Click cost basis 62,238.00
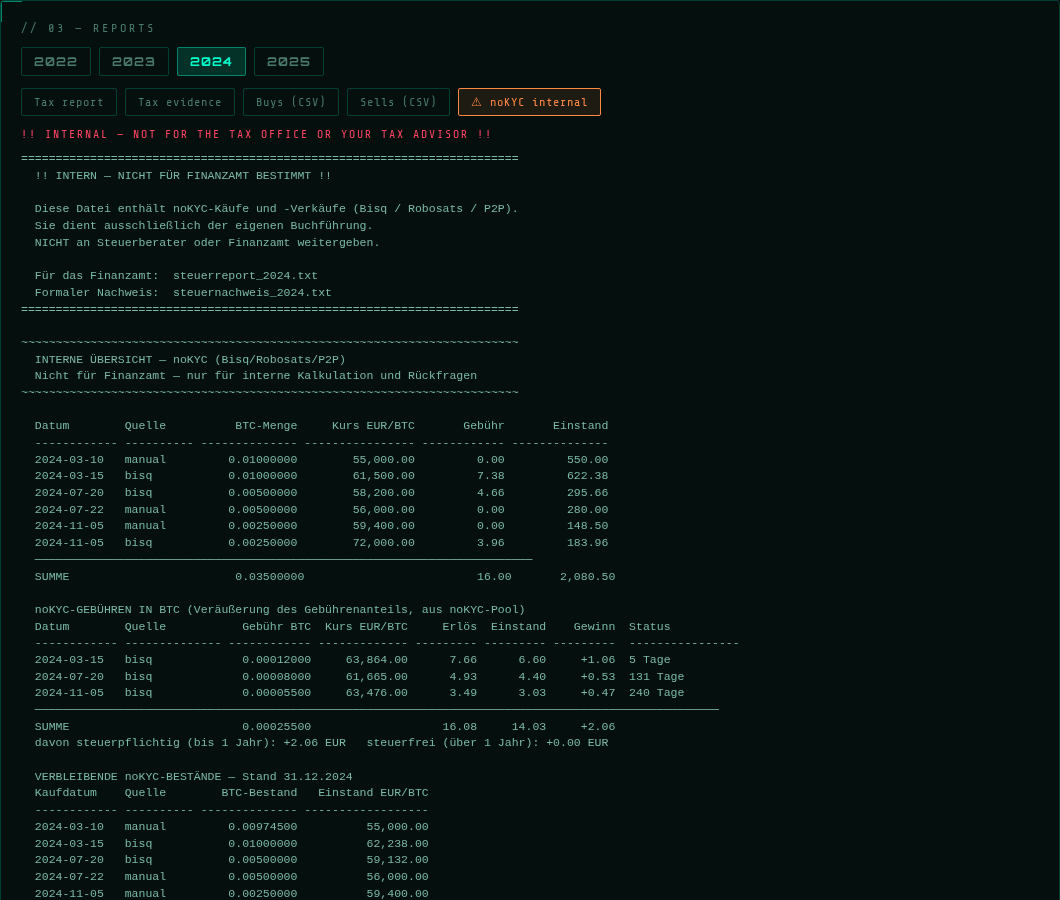The image size is (1060, 900). (398, 844)
